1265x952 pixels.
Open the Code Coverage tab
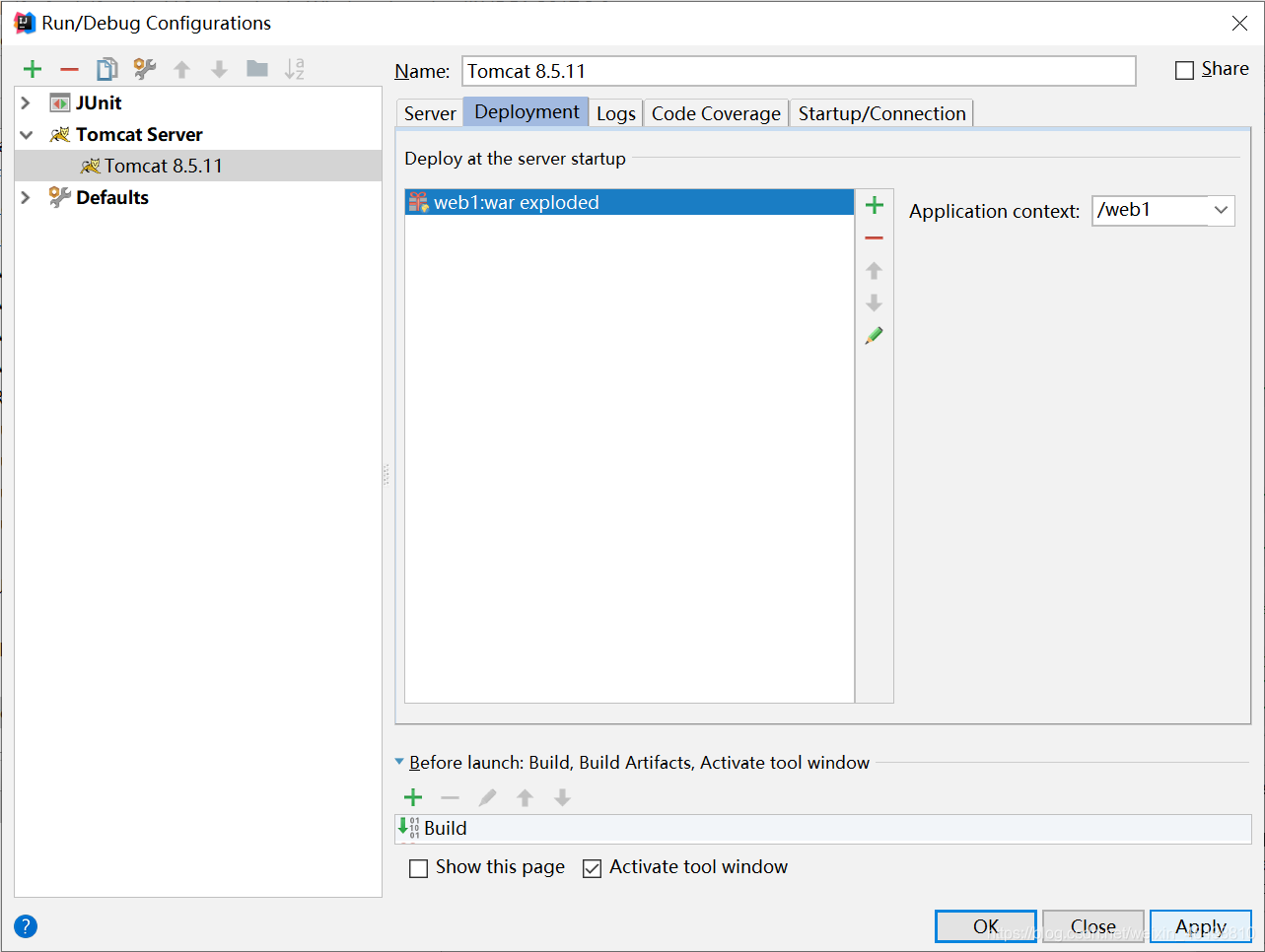[x=716, y=113]
